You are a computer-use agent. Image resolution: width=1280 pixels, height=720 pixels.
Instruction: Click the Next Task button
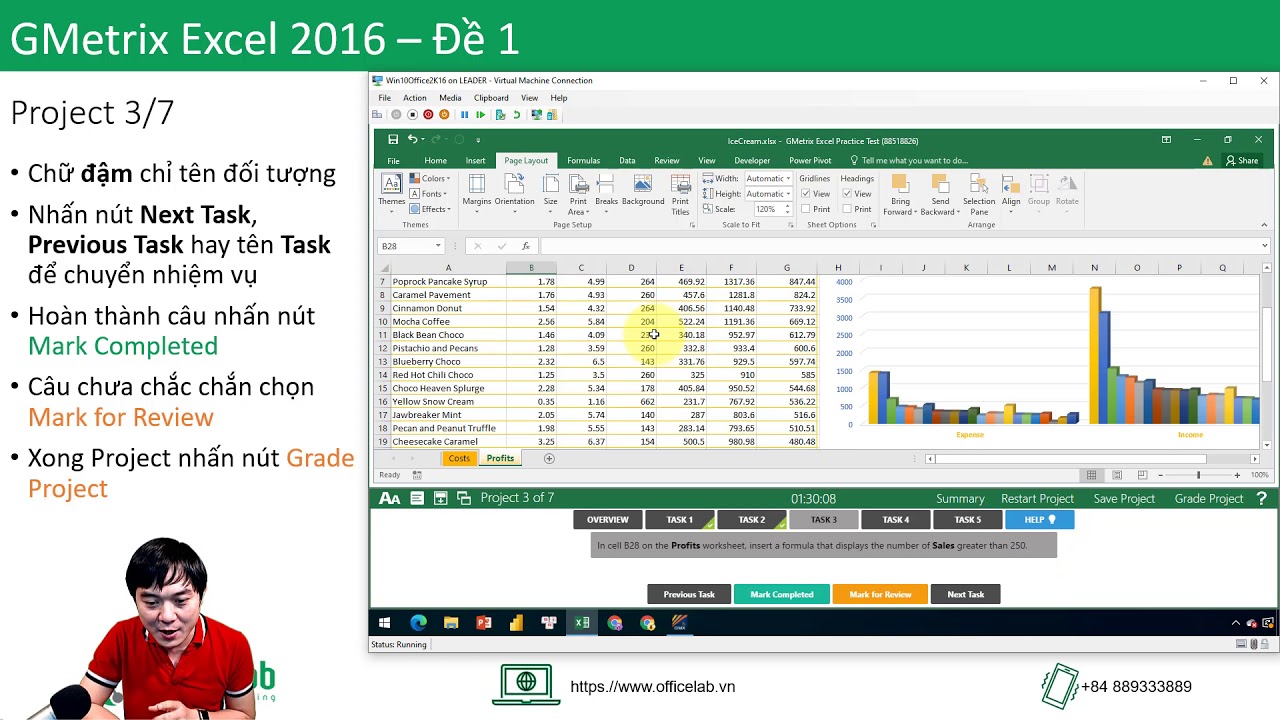click(x=966, y=594)
